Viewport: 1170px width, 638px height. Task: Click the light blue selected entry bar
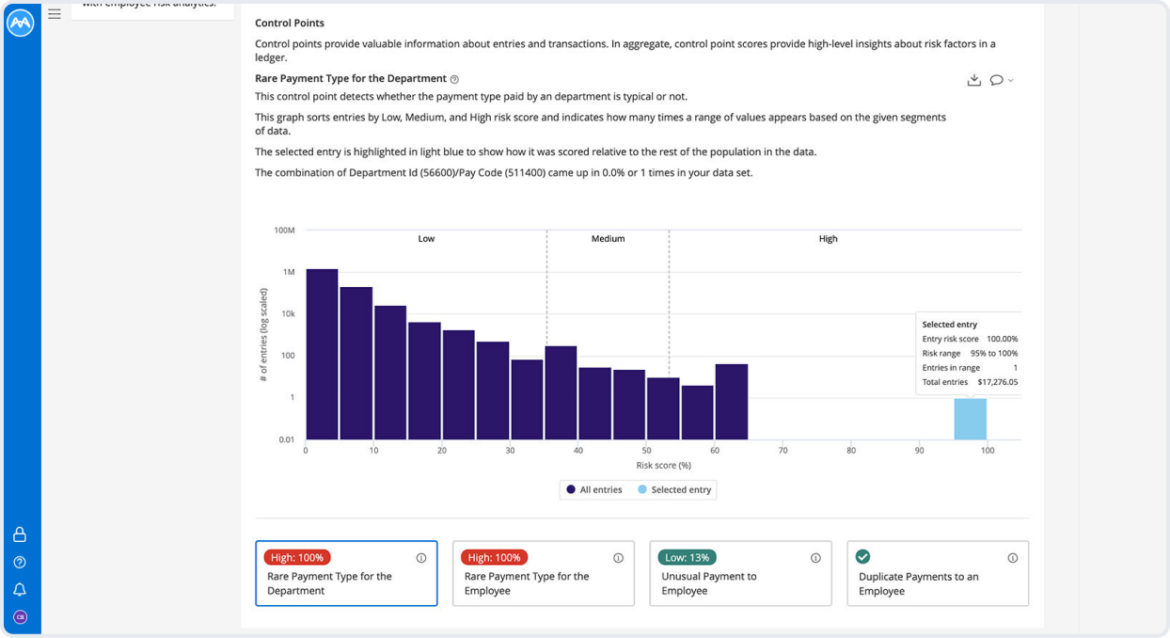(x=969, y=420)
